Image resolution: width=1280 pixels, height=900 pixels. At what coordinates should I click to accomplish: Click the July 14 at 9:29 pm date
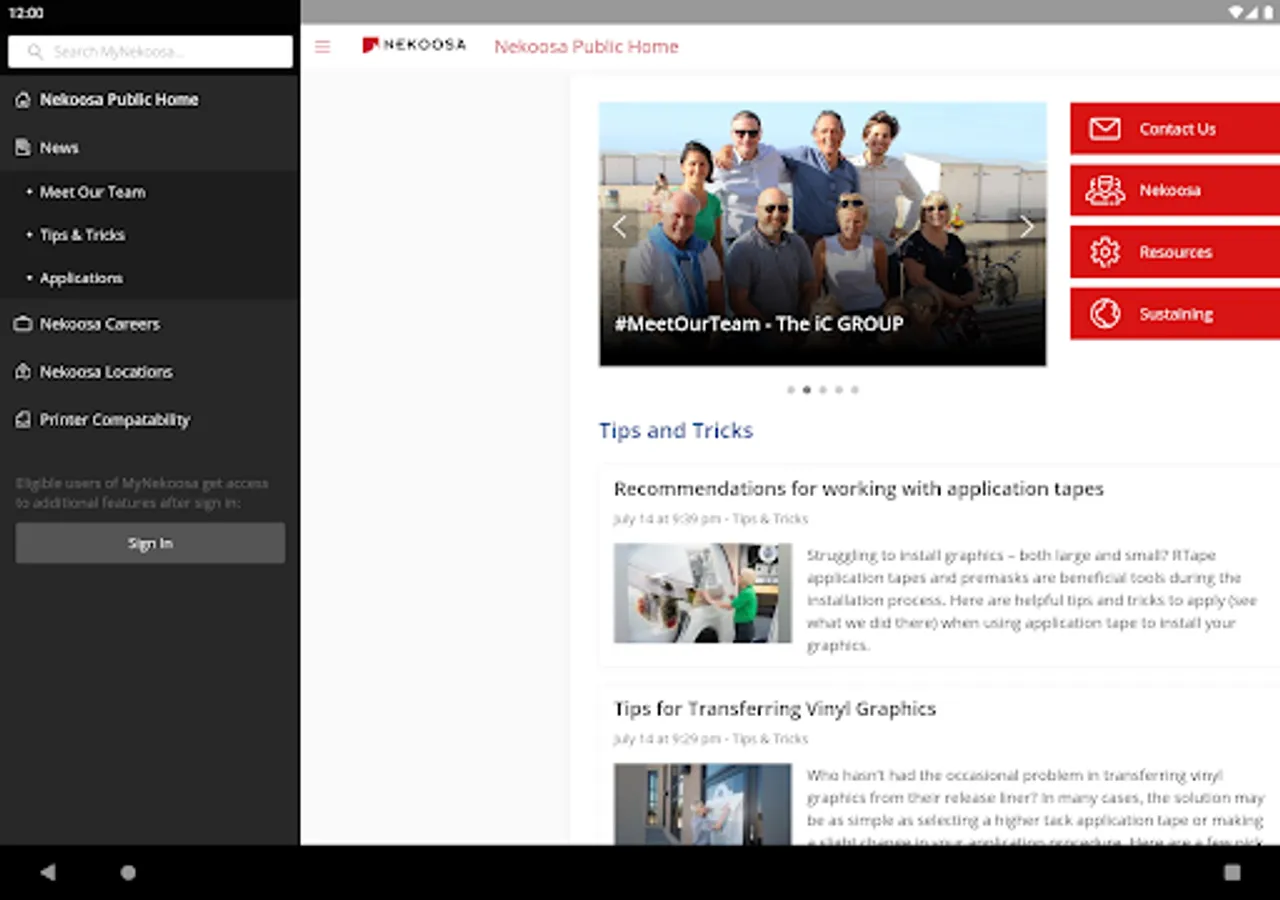tap(667, 739)
